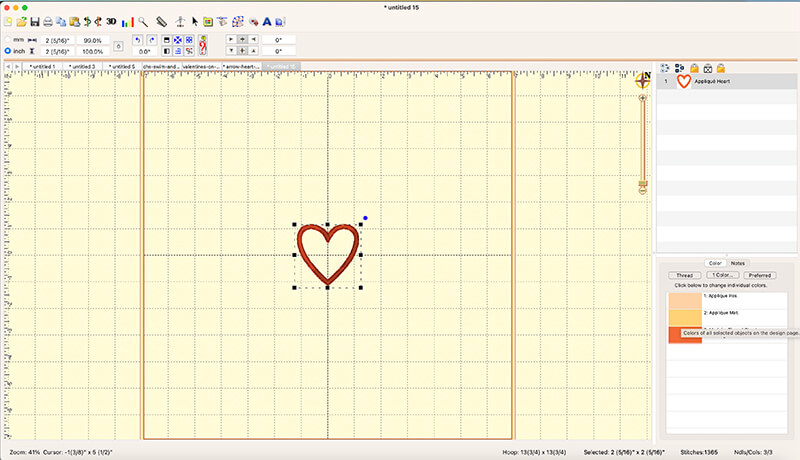Open the untitled 3 document tab

82,66
